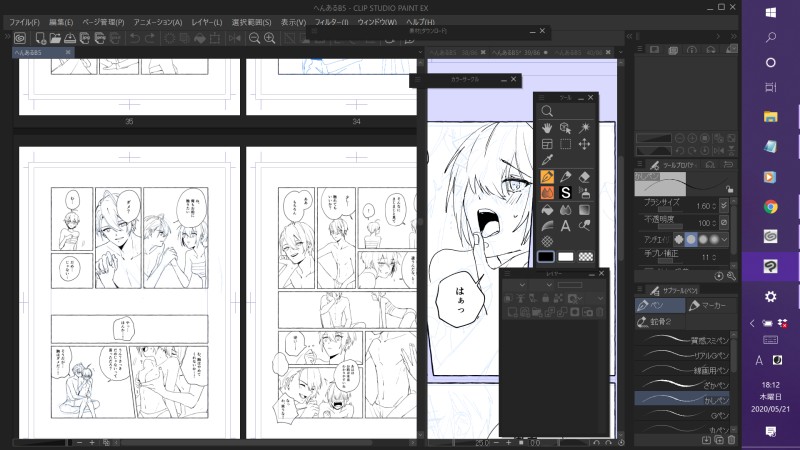This screenshot has height=450, width=800.
Task: Select the Eyedropper tool
Action: (x=547, y=160)
